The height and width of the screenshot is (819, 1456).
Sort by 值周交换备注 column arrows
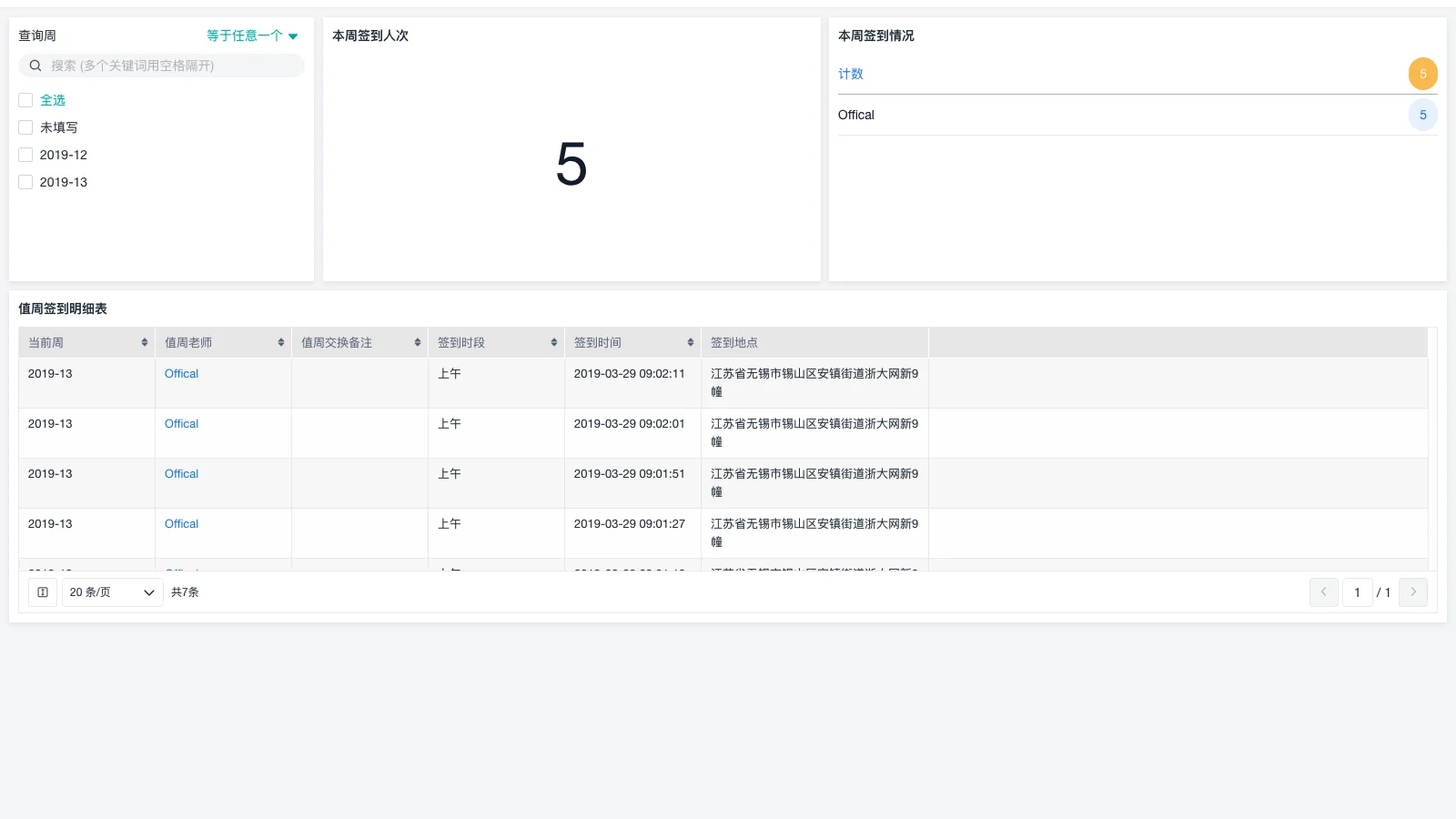coord(418,342)
